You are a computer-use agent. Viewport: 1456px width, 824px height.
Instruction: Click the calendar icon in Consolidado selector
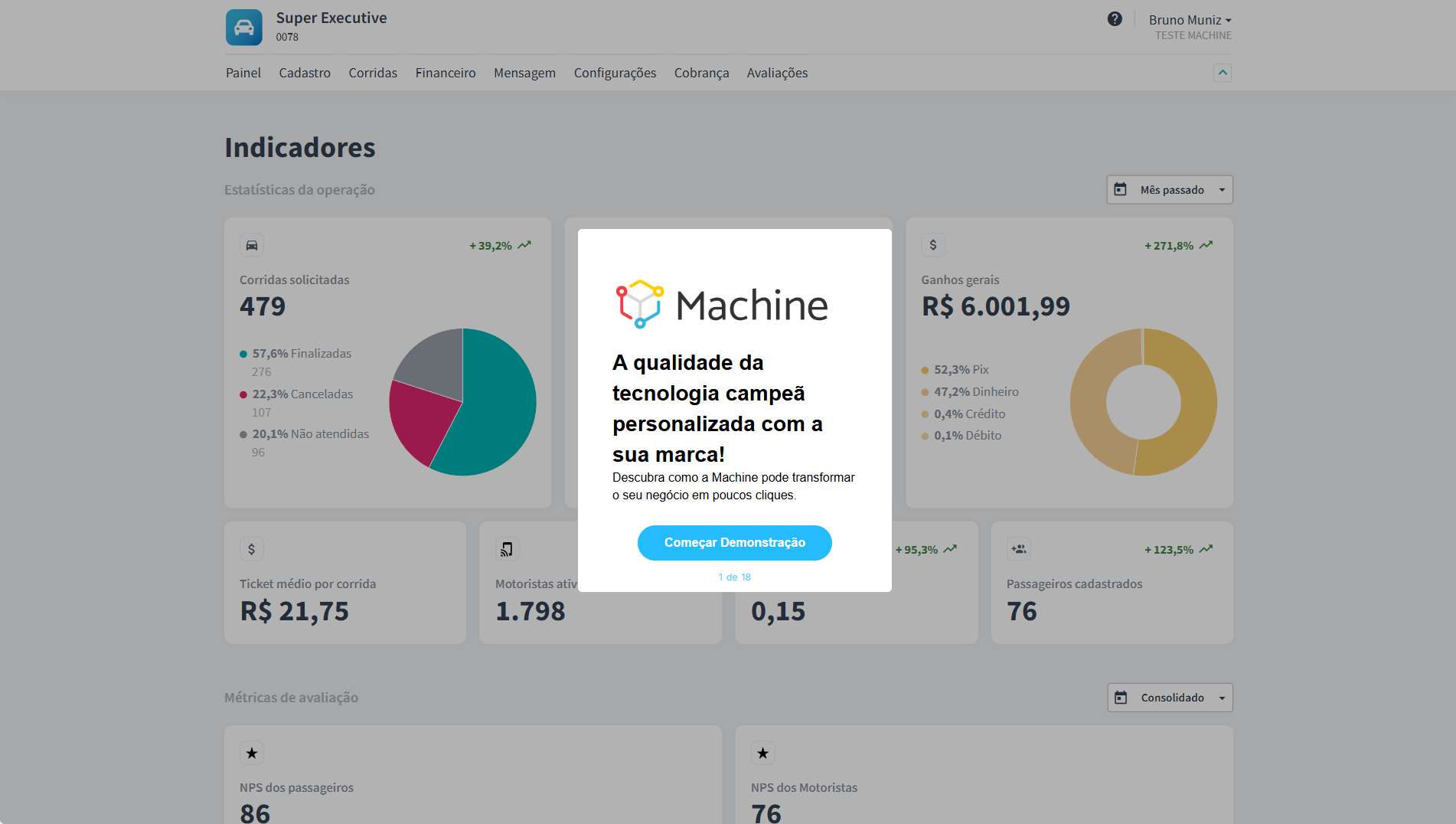tap(1121, 698)
